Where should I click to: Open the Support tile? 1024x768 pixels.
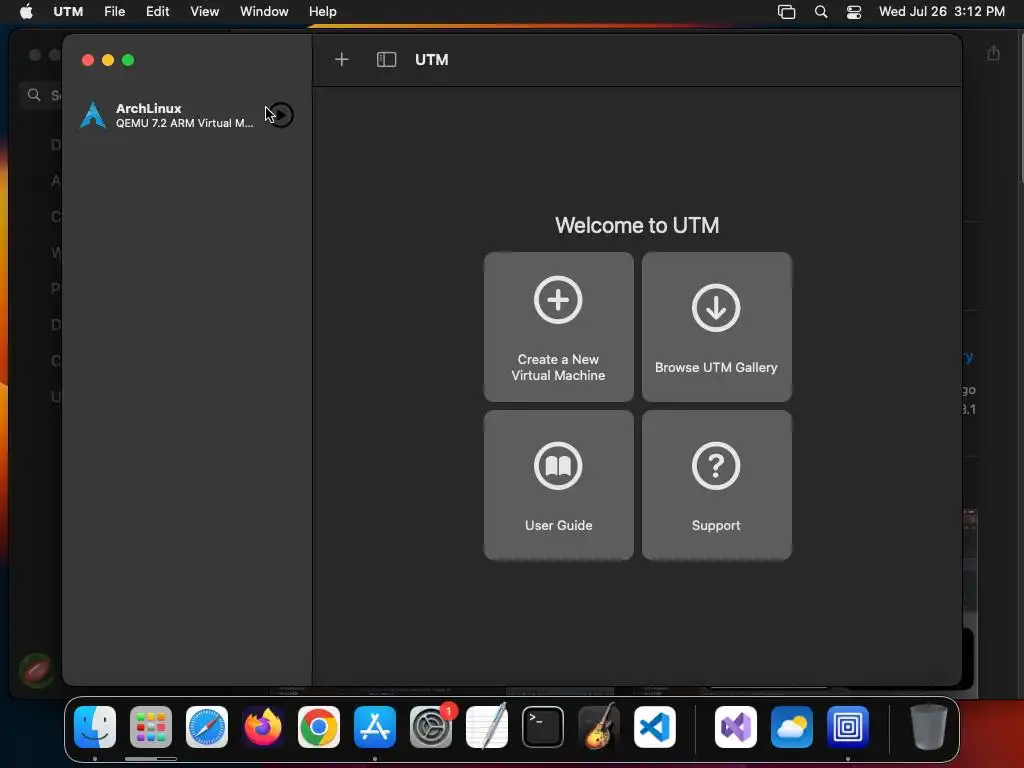point(716,485)
